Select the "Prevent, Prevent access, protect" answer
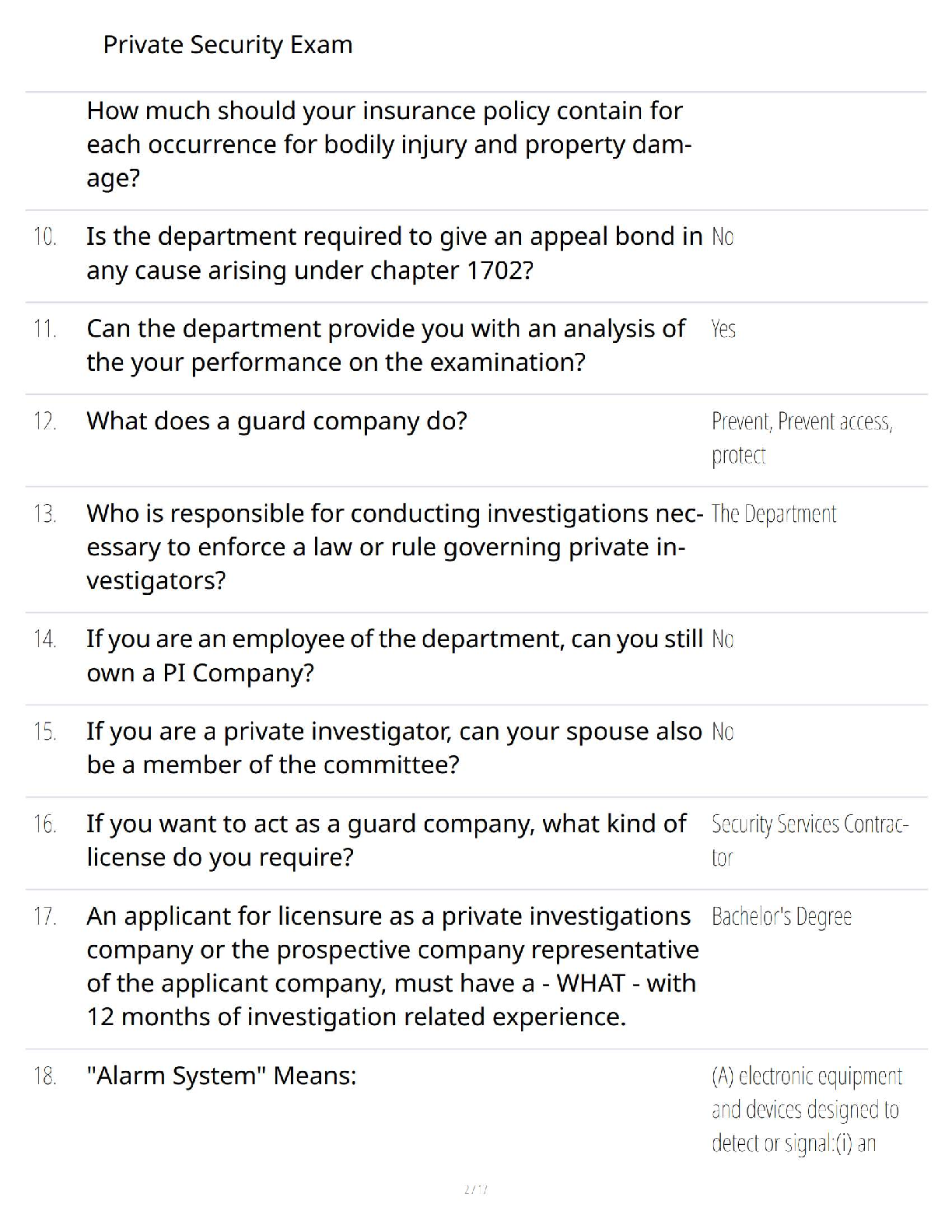The image size is (952, 1232). (x=801, y=438)
